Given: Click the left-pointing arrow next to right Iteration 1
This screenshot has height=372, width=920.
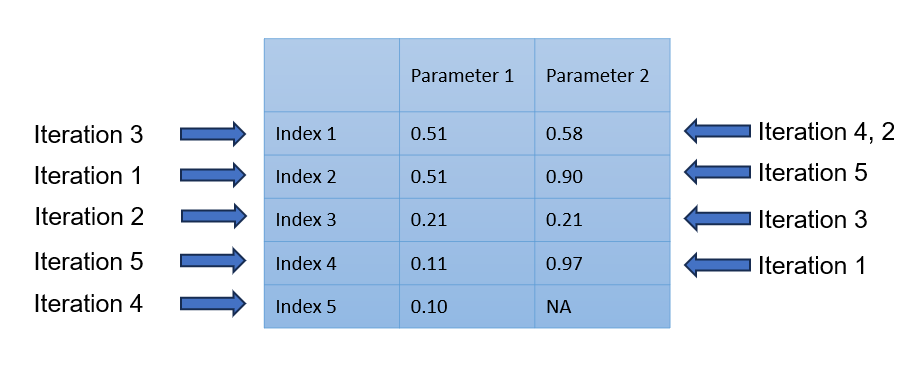Looking at the screenshot, I should pos(717,265).
